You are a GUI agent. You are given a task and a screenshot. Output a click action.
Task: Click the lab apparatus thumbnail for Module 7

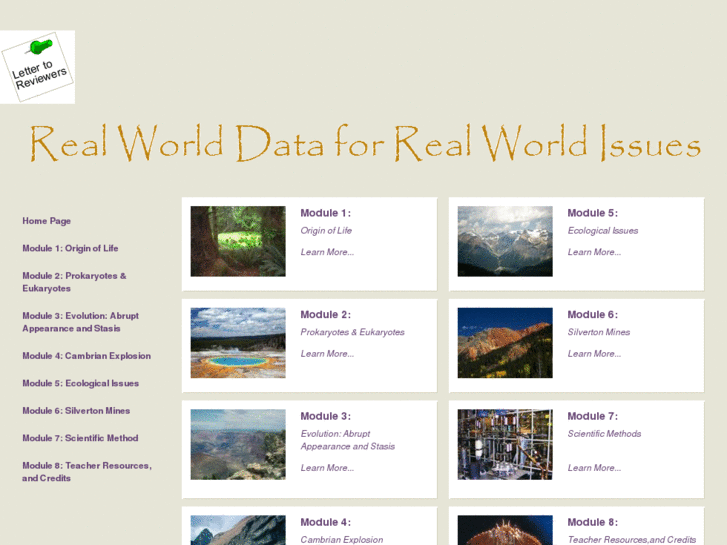[505, 444]
